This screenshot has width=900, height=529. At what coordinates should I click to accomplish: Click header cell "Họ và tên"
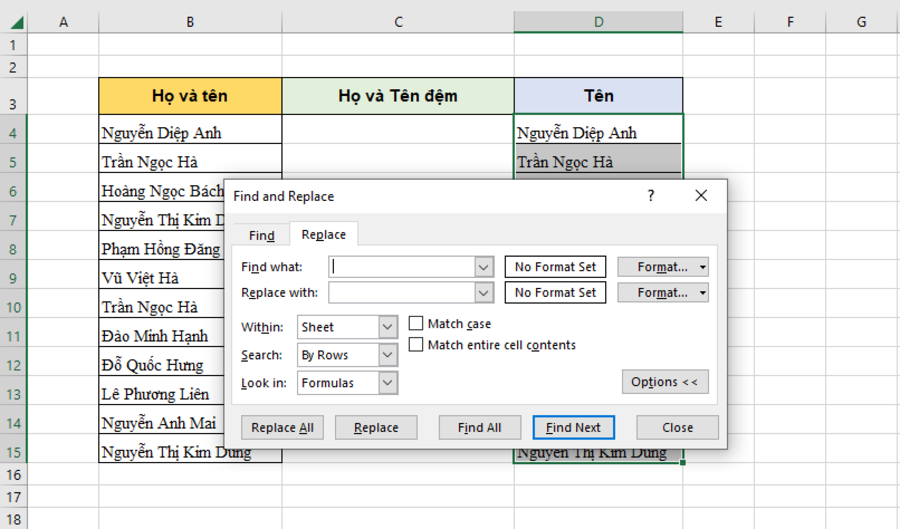click(x=190, y=96)
